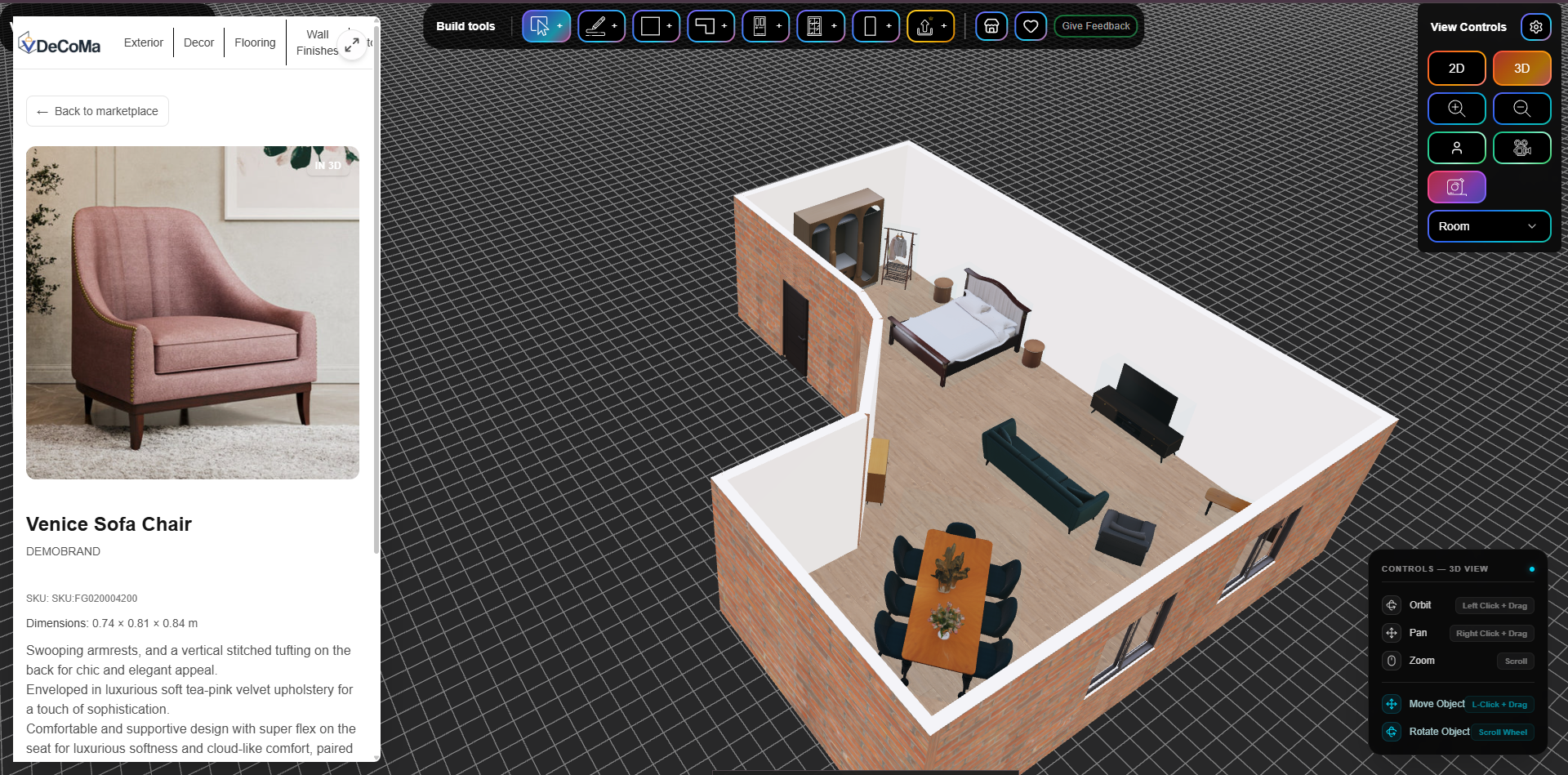
Task: Click the 'L-Click + Drag' hint
Action: (1499, 704)
